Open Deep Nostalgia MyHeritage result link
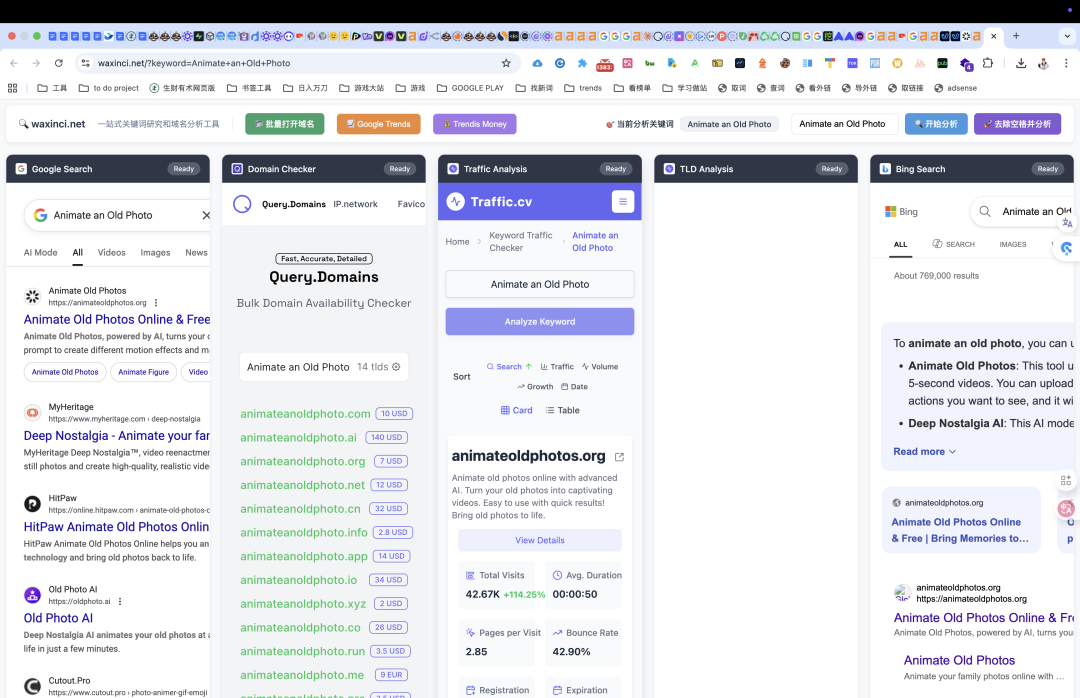The width and height of the screenshot is (1080, 698). [x=116, y=435]
